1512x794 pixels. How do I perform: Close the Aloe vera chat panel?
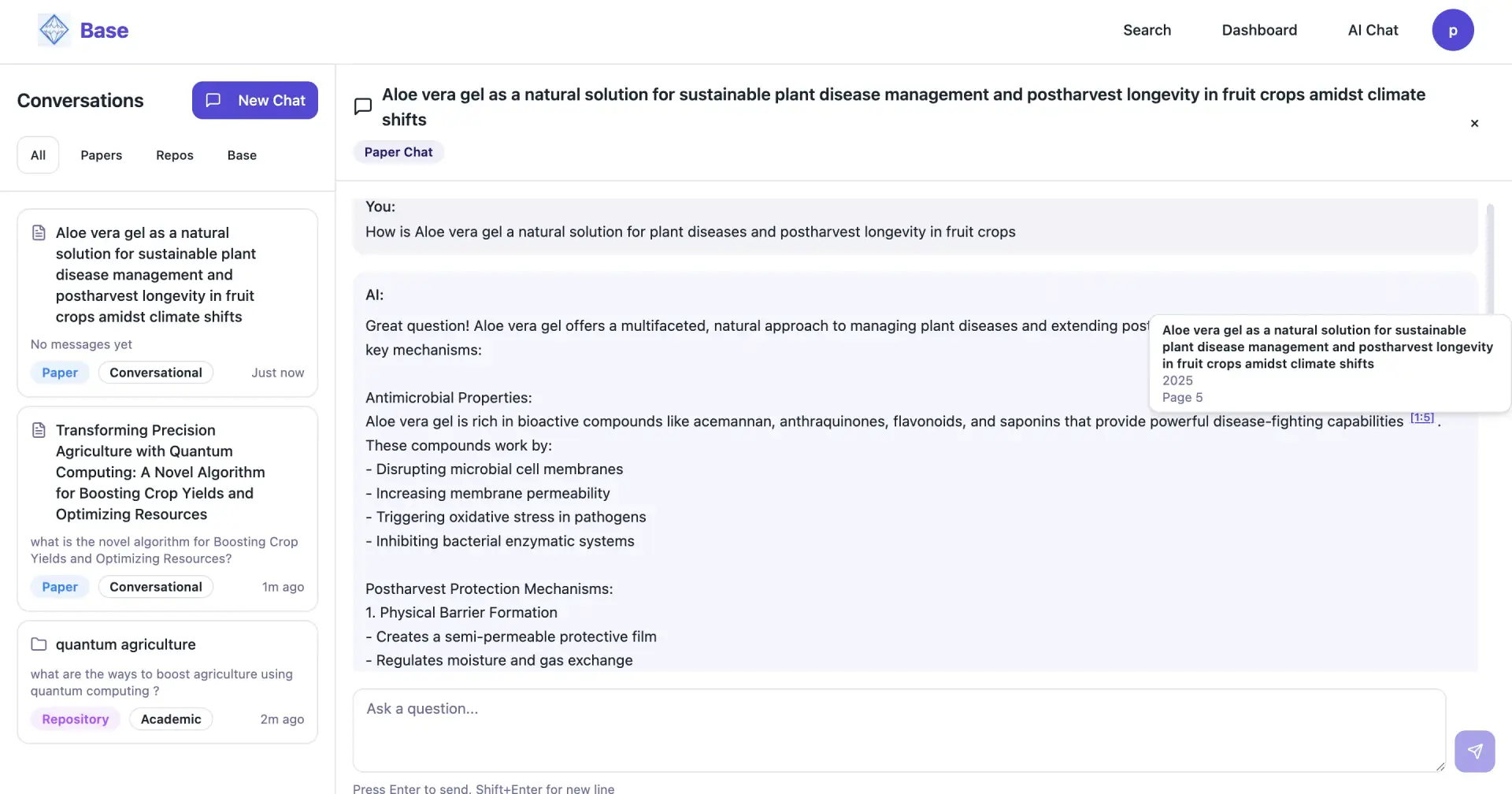pyautogui.click(x=1474, y=123)
